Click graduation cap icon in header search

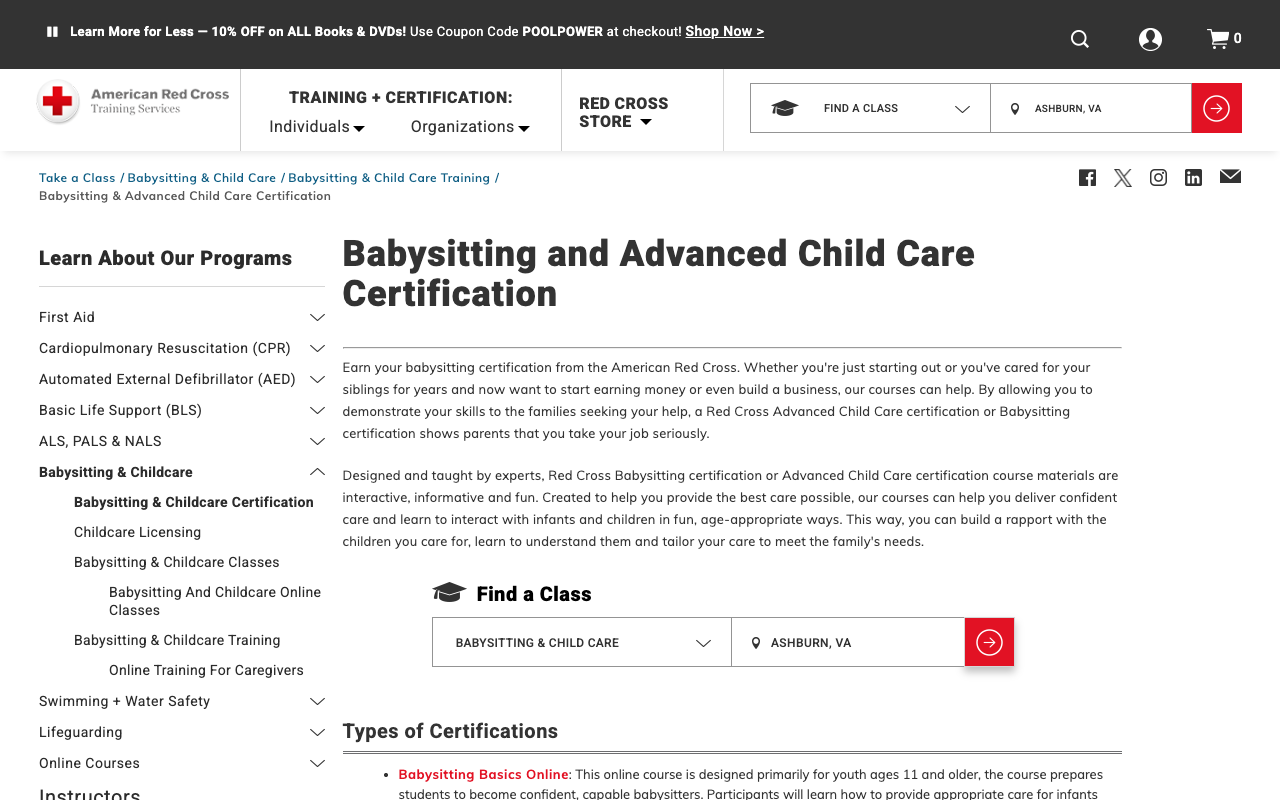pos(784,108)
